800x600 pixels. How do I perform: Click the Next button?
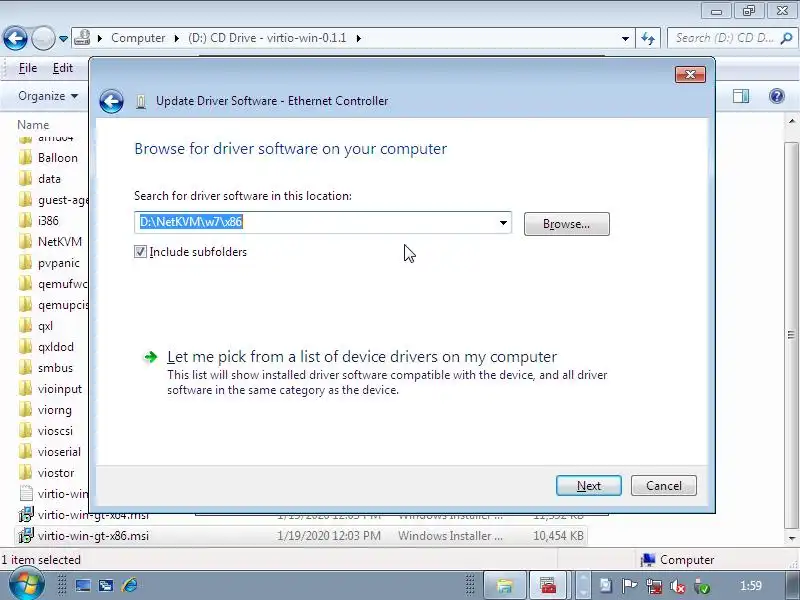589,486
